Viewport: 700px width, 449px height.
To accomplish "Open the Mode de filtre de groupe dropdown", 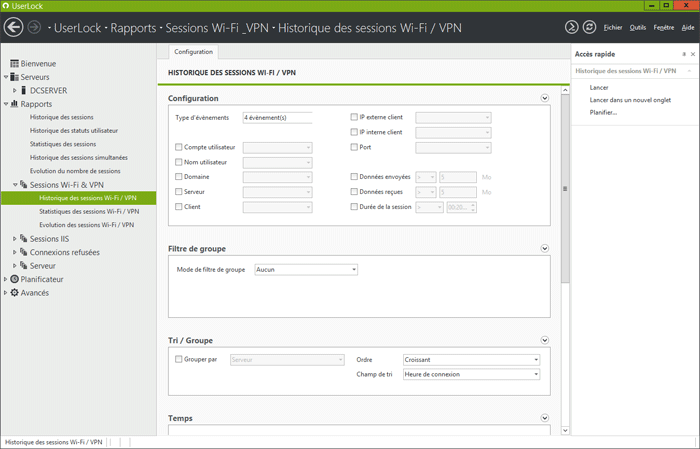I will [x=306, y=270].
